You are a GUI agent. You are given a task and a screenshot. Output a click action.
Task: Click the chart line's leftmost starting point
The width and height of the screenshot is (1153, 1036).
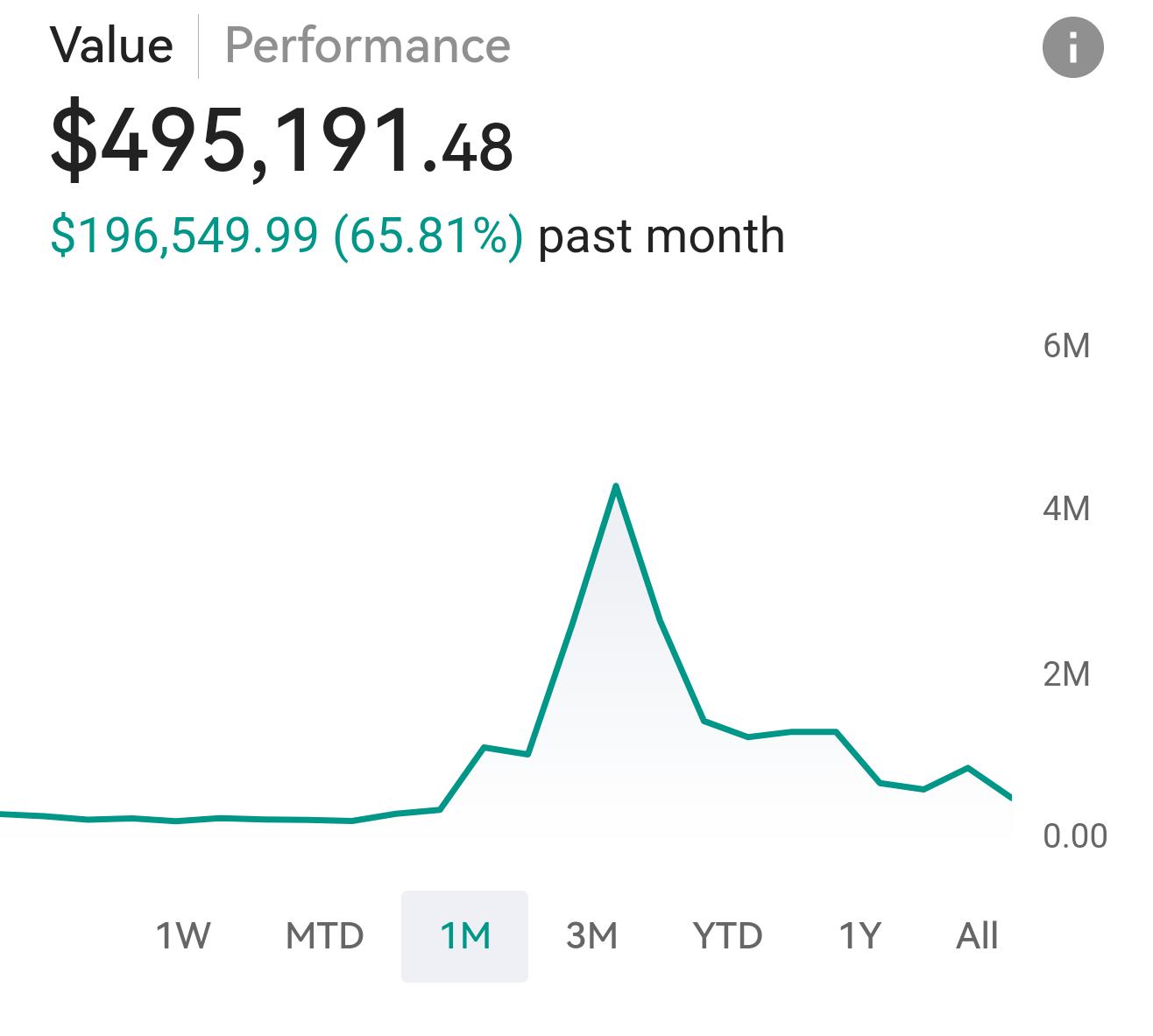point(3,814)
